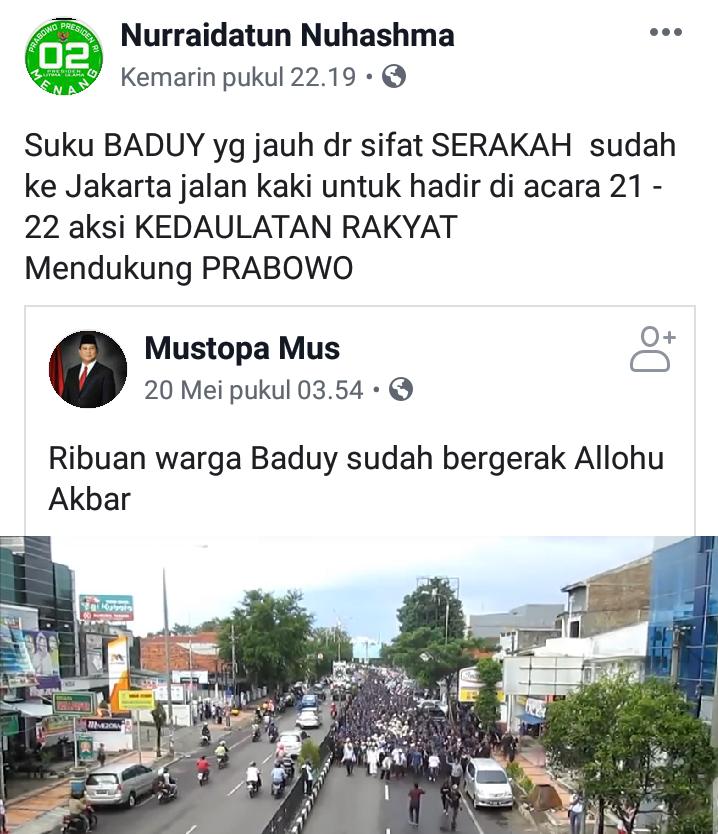Open Nurraidatun Nuhashma's profile name
This screenshot has height=834, width=718.
point(287,36)
